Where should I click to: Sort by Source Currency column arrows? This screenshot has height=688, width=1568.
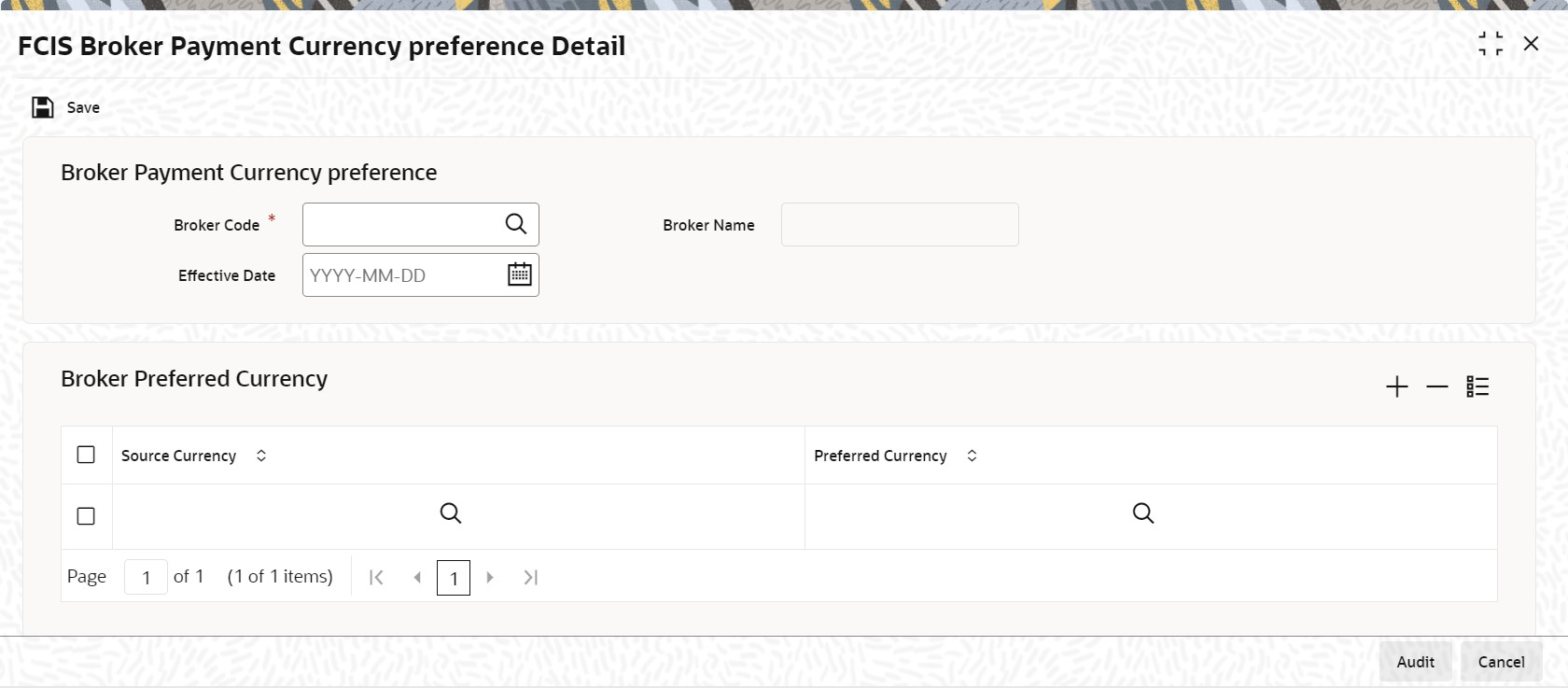pos(261,456)
